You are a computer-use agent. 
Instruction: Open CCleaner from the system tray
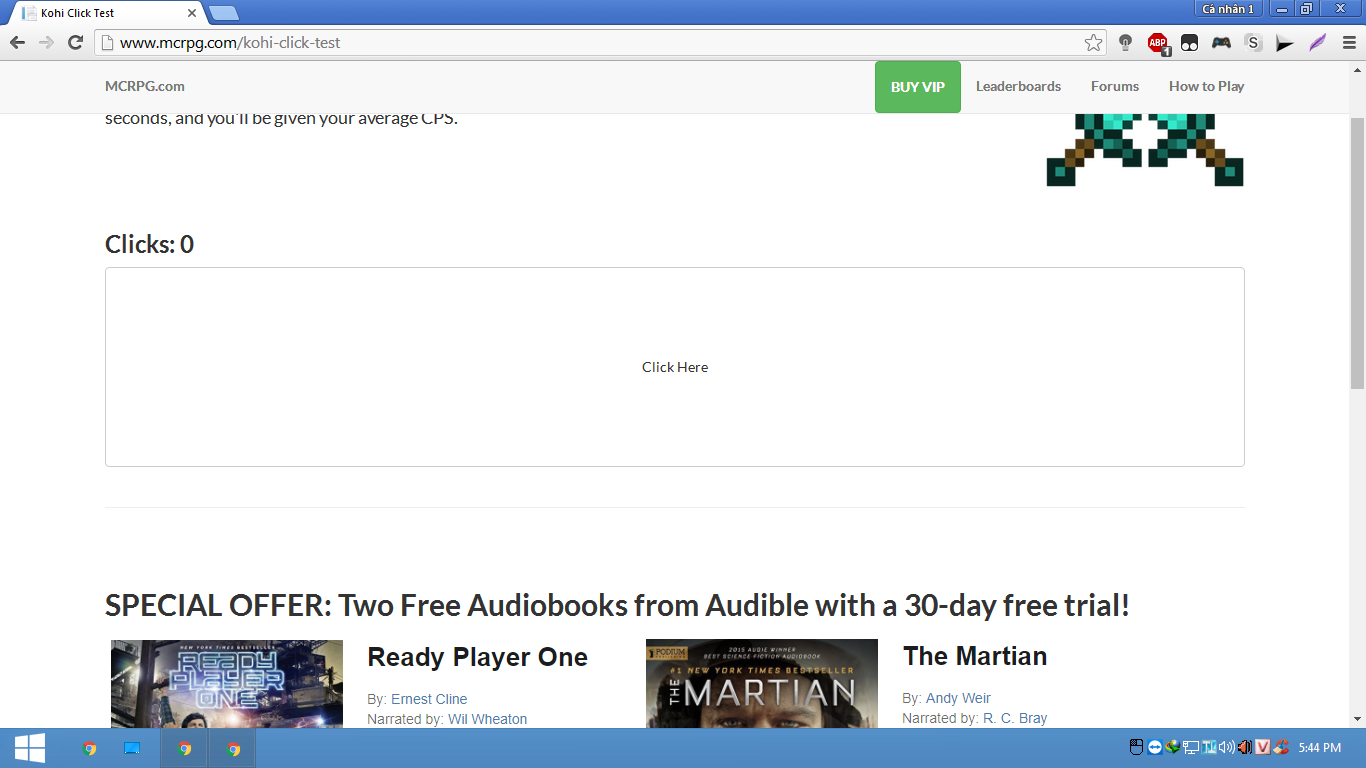(1281, 747)
